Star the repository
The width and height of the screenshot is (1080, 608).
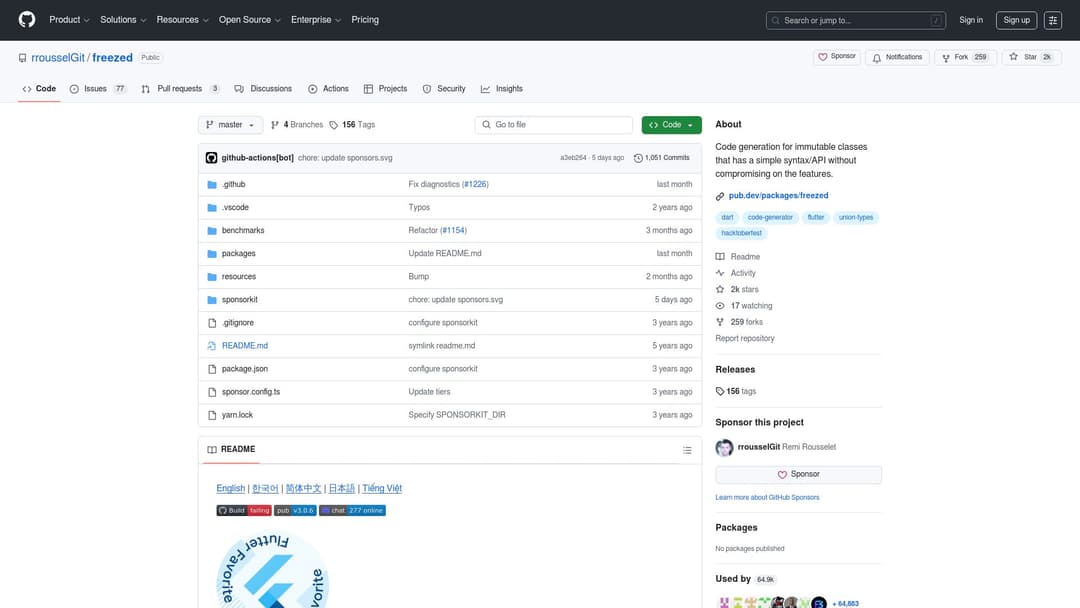tap(1031, 57)
